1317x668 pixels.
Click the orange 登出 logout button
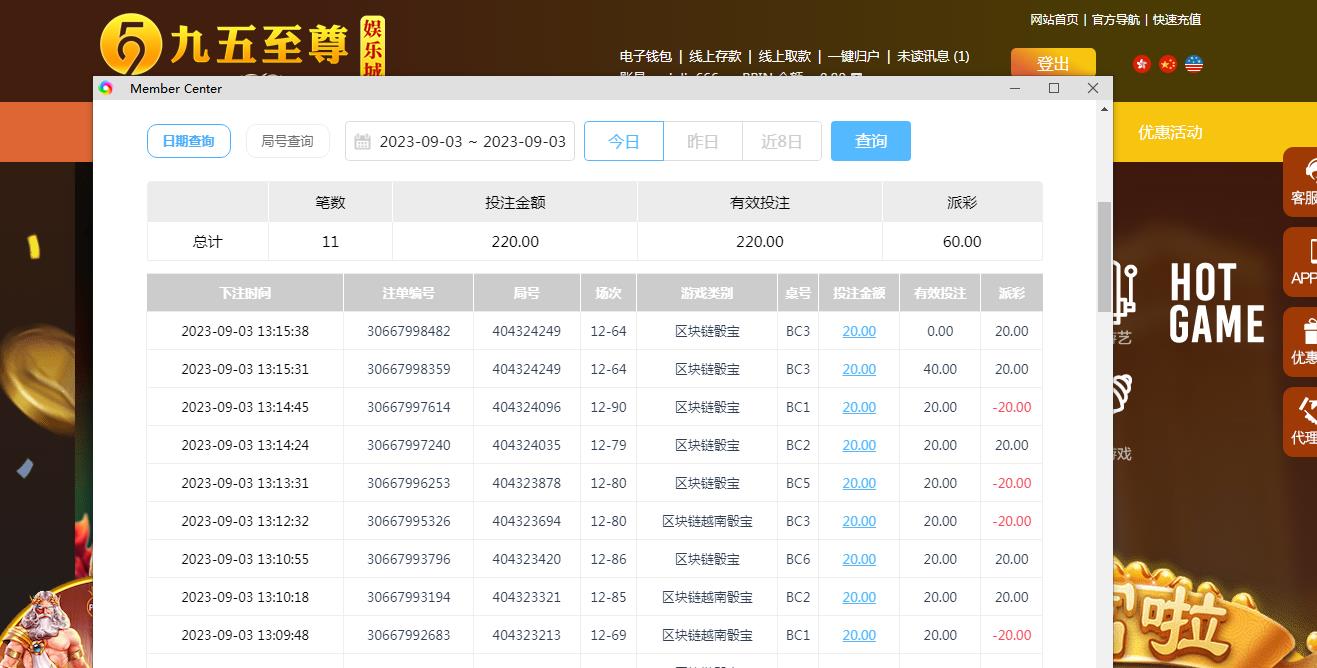1052,63
